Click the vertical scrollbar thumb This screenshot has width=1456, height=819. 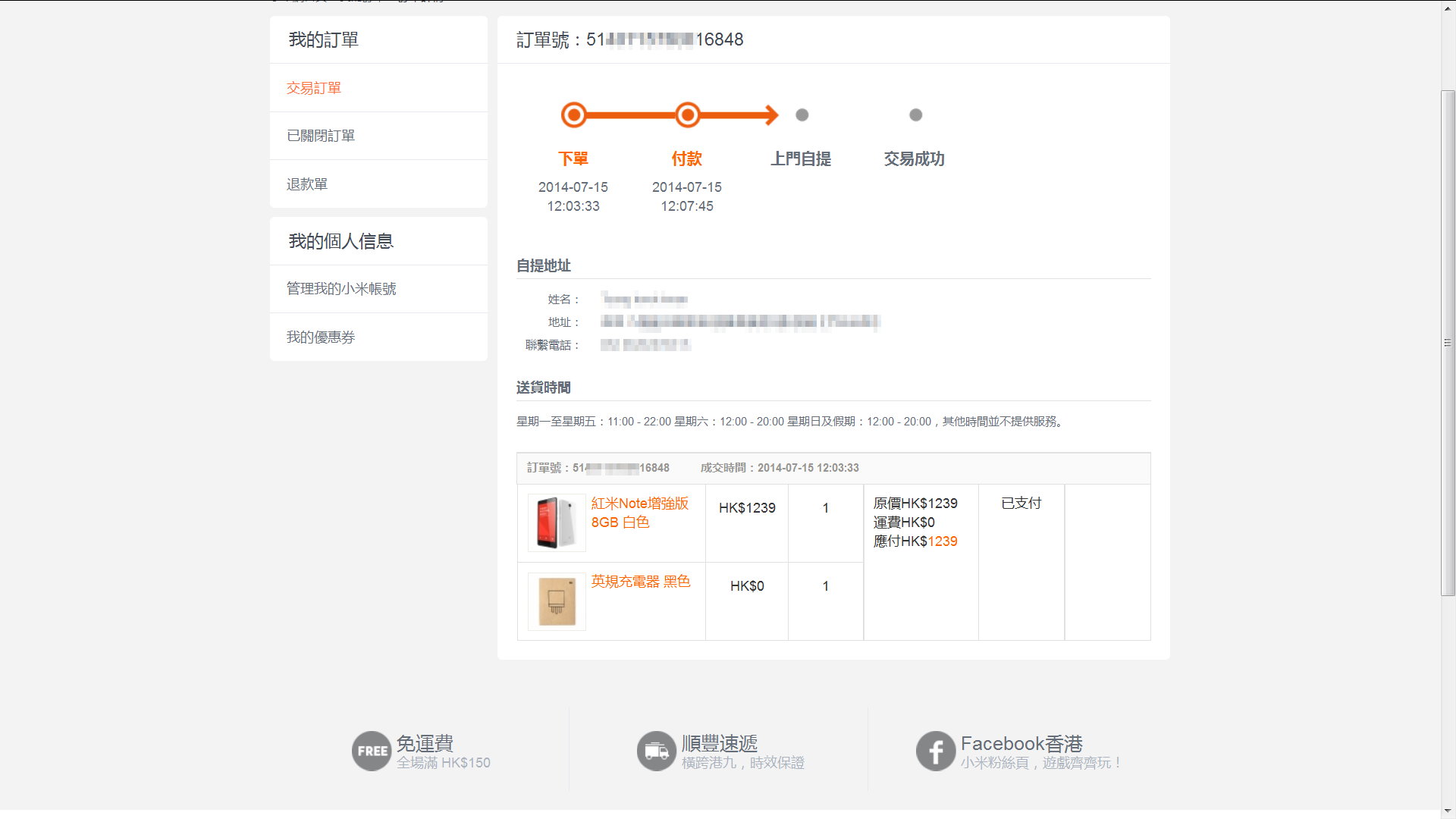(1448, 343)
